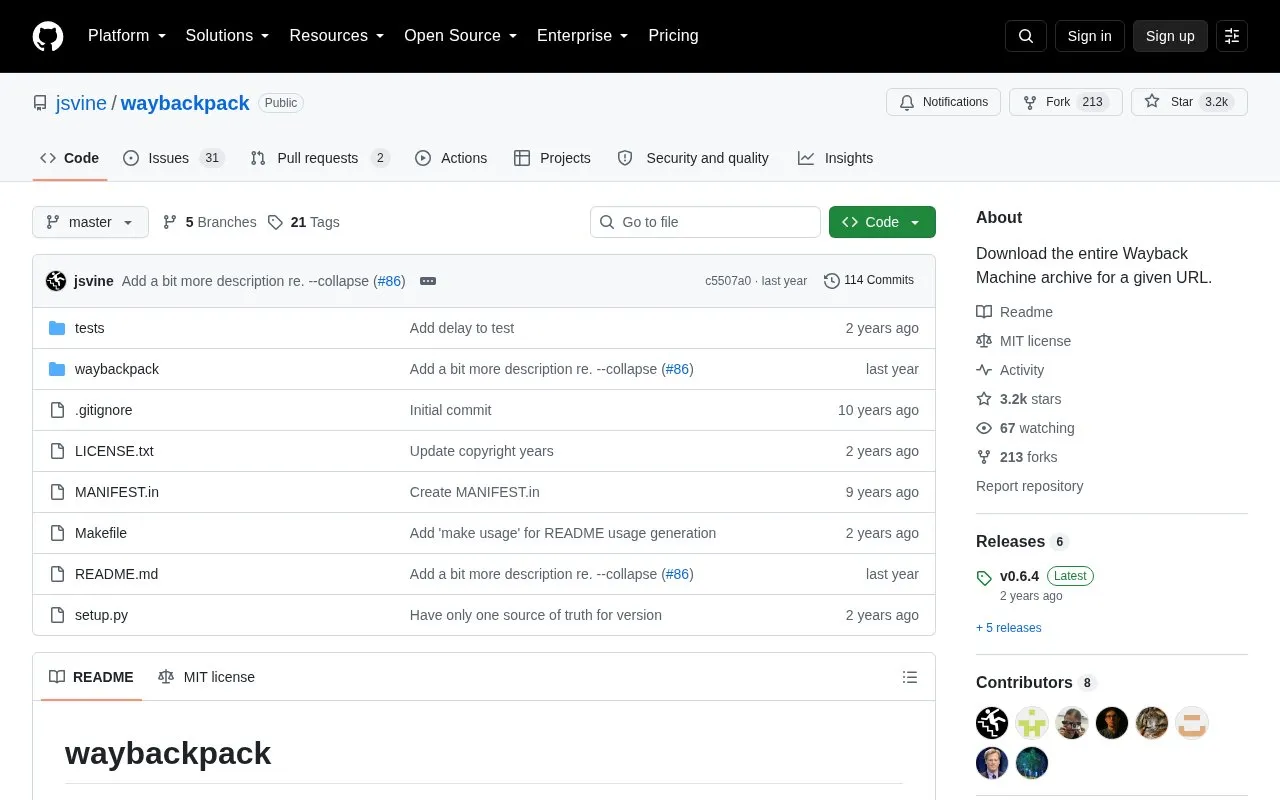This screenshot has height=800, width=1280.
Task: Open the Report repository link
Action: tap(1029, 486)
